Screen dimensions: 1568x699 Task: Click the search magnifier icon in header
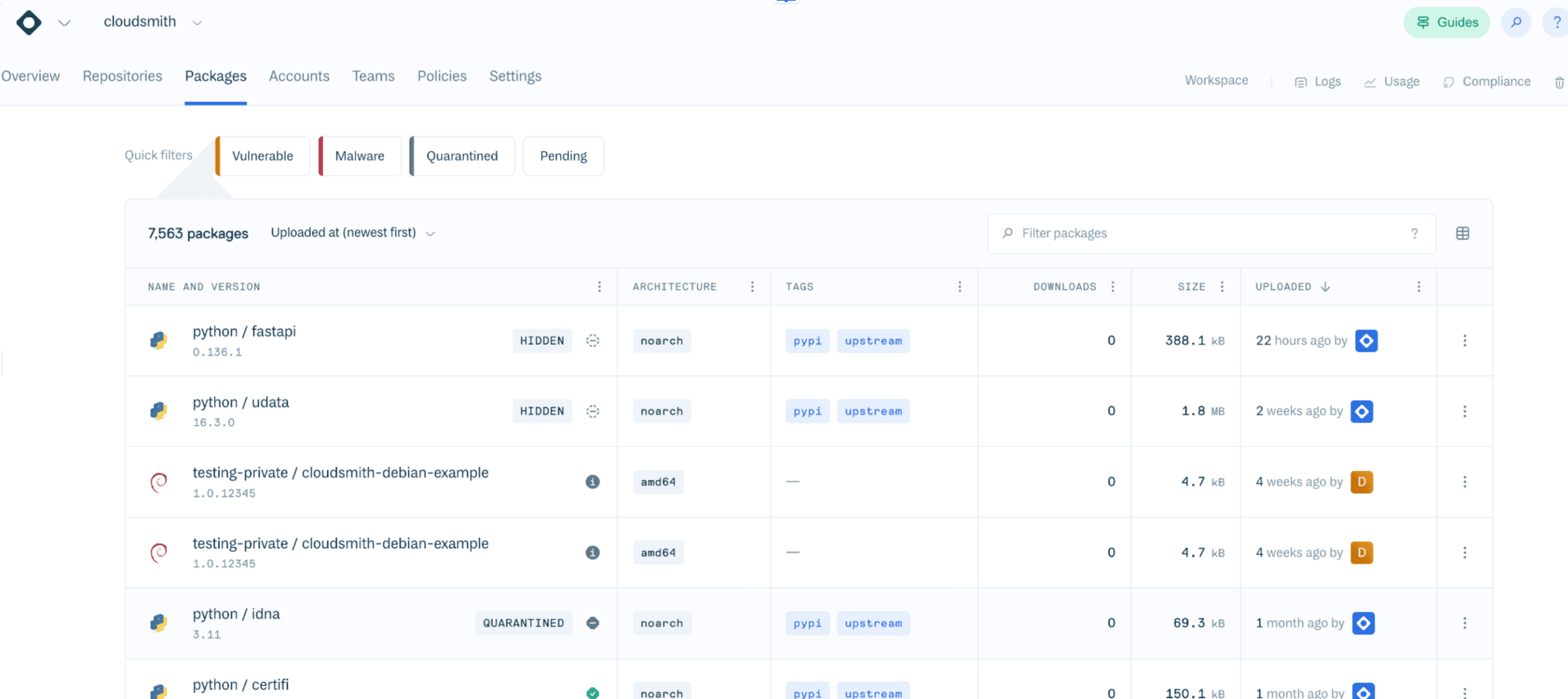point(1516,23)
